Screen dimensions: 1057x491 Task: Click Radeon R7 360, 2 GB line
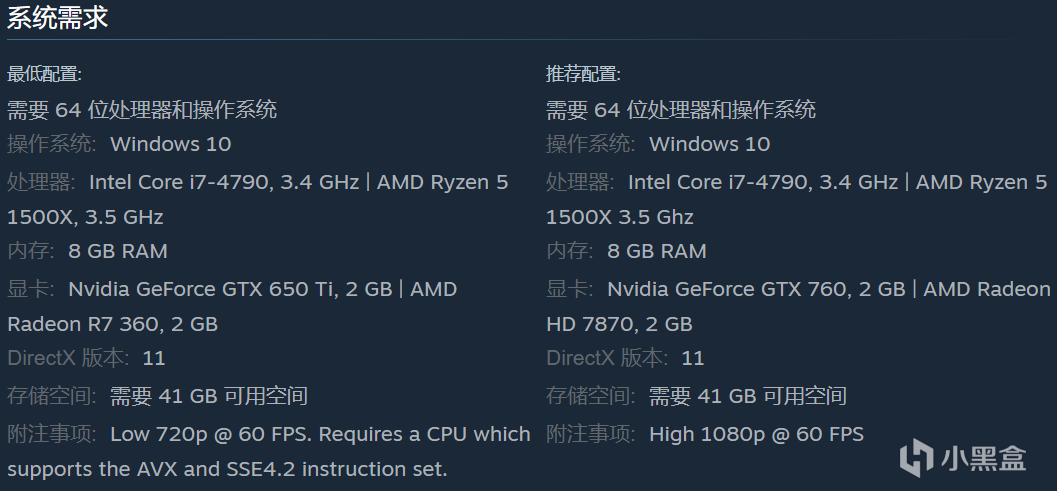(x=112, y=324)
